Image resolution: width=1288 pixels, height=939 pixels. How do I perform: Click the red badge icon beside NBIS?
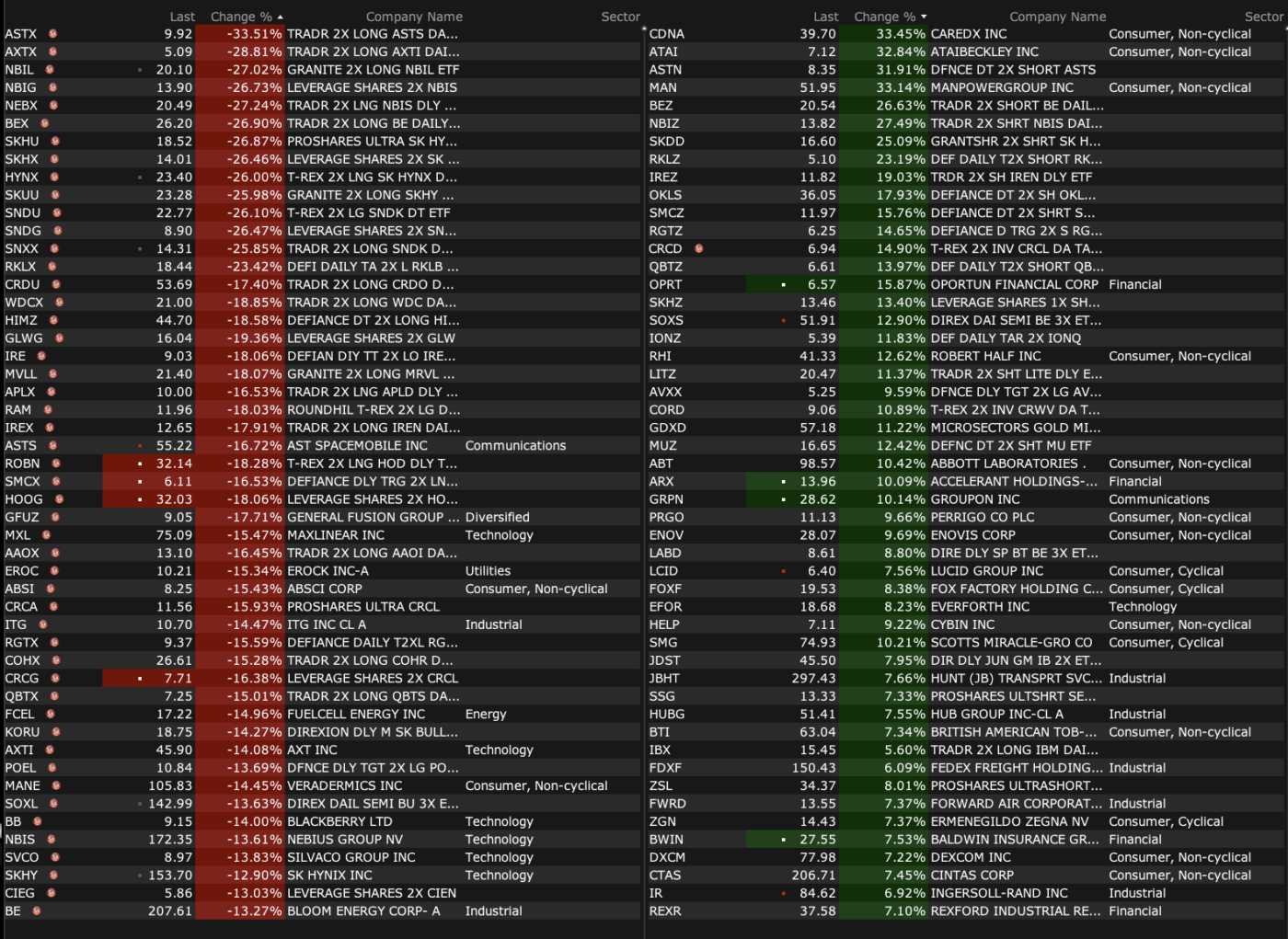click(x=51, y=840)
